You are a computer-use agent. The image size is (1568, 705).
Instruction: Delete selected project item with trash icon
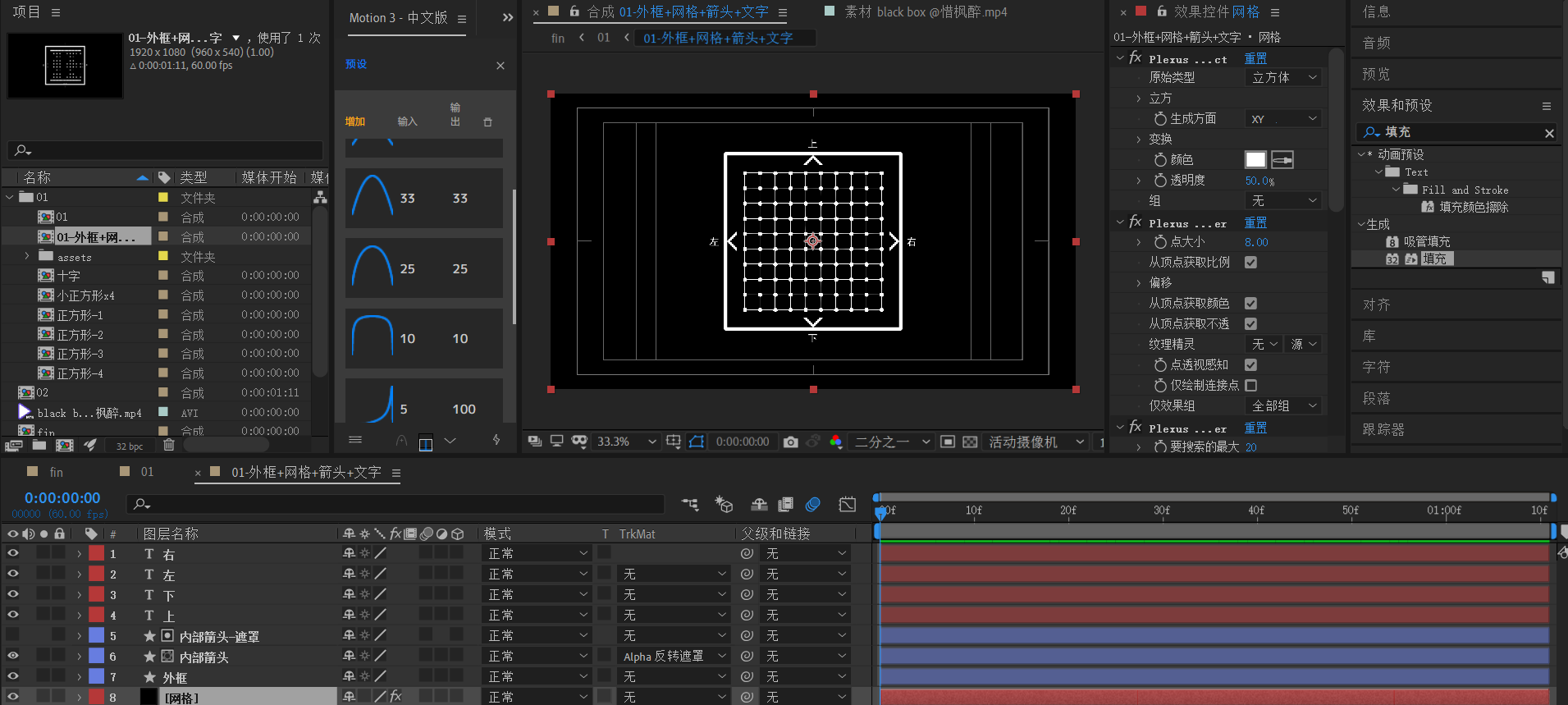tap(169, 445)
